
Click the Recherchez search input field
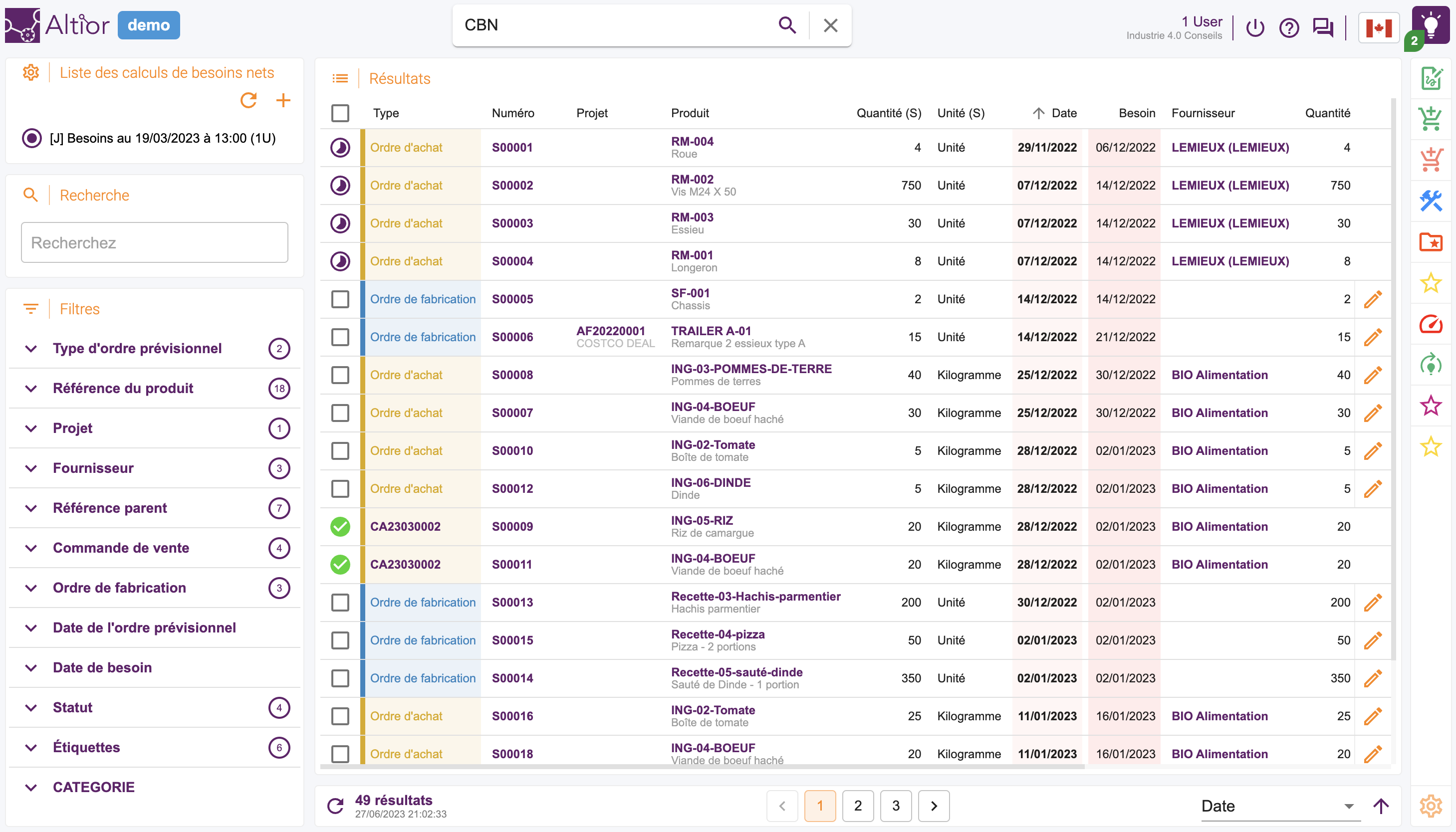point(154,243)
